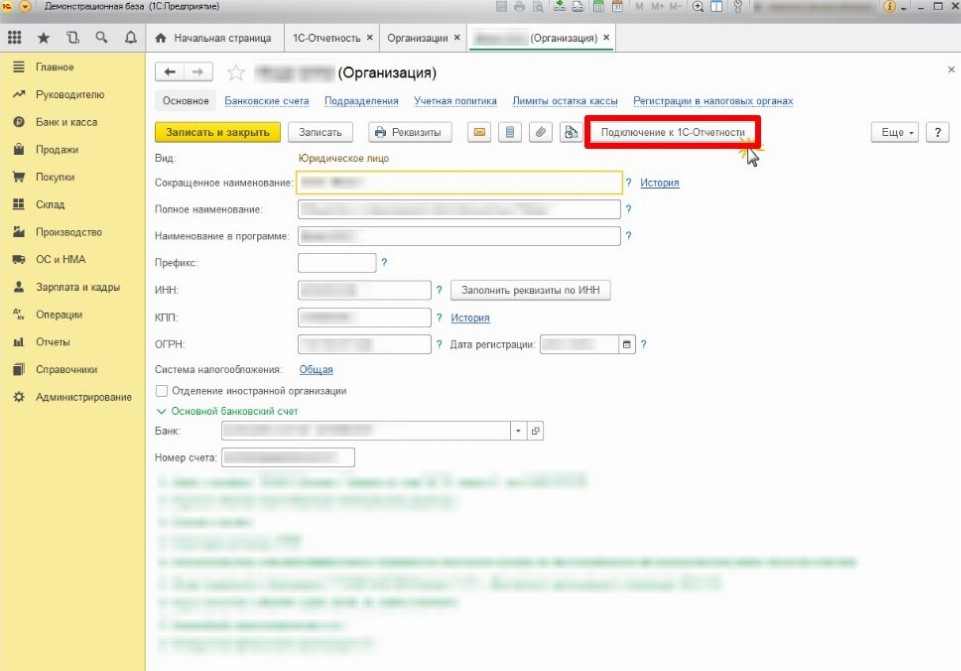This screenshot has width=961, height=671.
Task: Enable Отделение иностранной организации checkbox
Action: (162, 391)
